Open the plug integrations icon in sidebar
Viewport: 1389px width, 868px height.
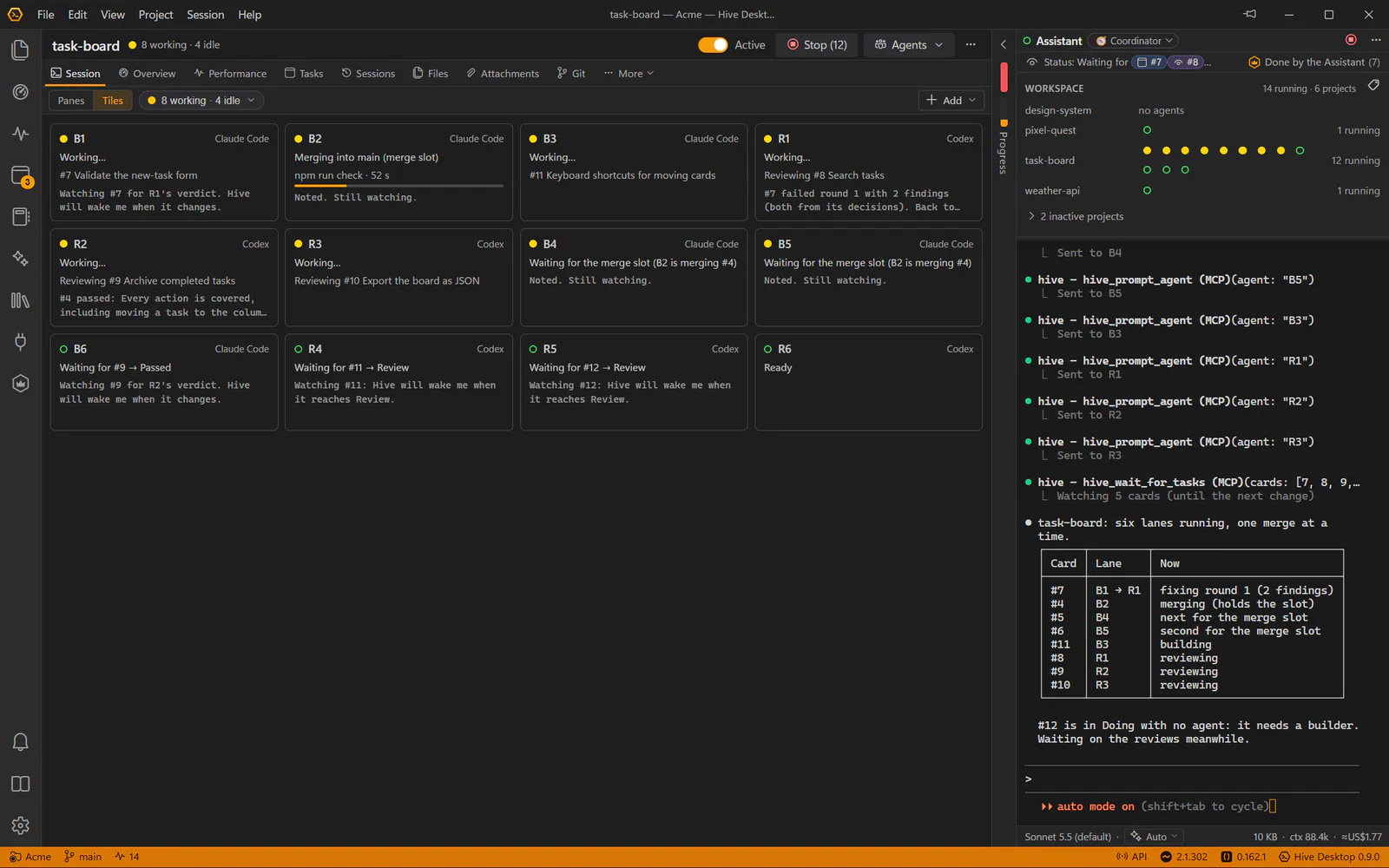click(20, 342)
